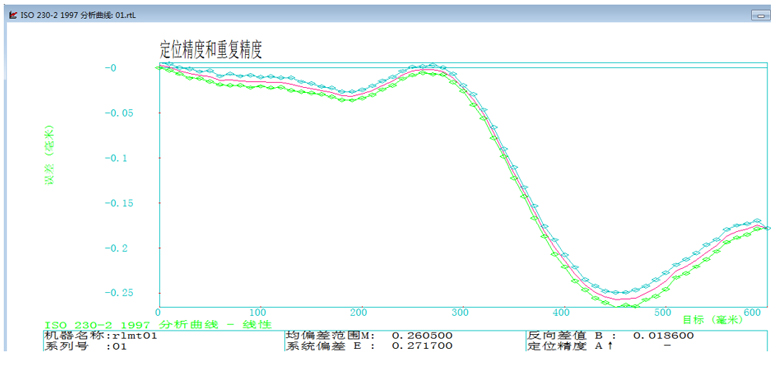Click the y-axis tick label '-0.05'
782x365 pixels.
pos(118,113)
